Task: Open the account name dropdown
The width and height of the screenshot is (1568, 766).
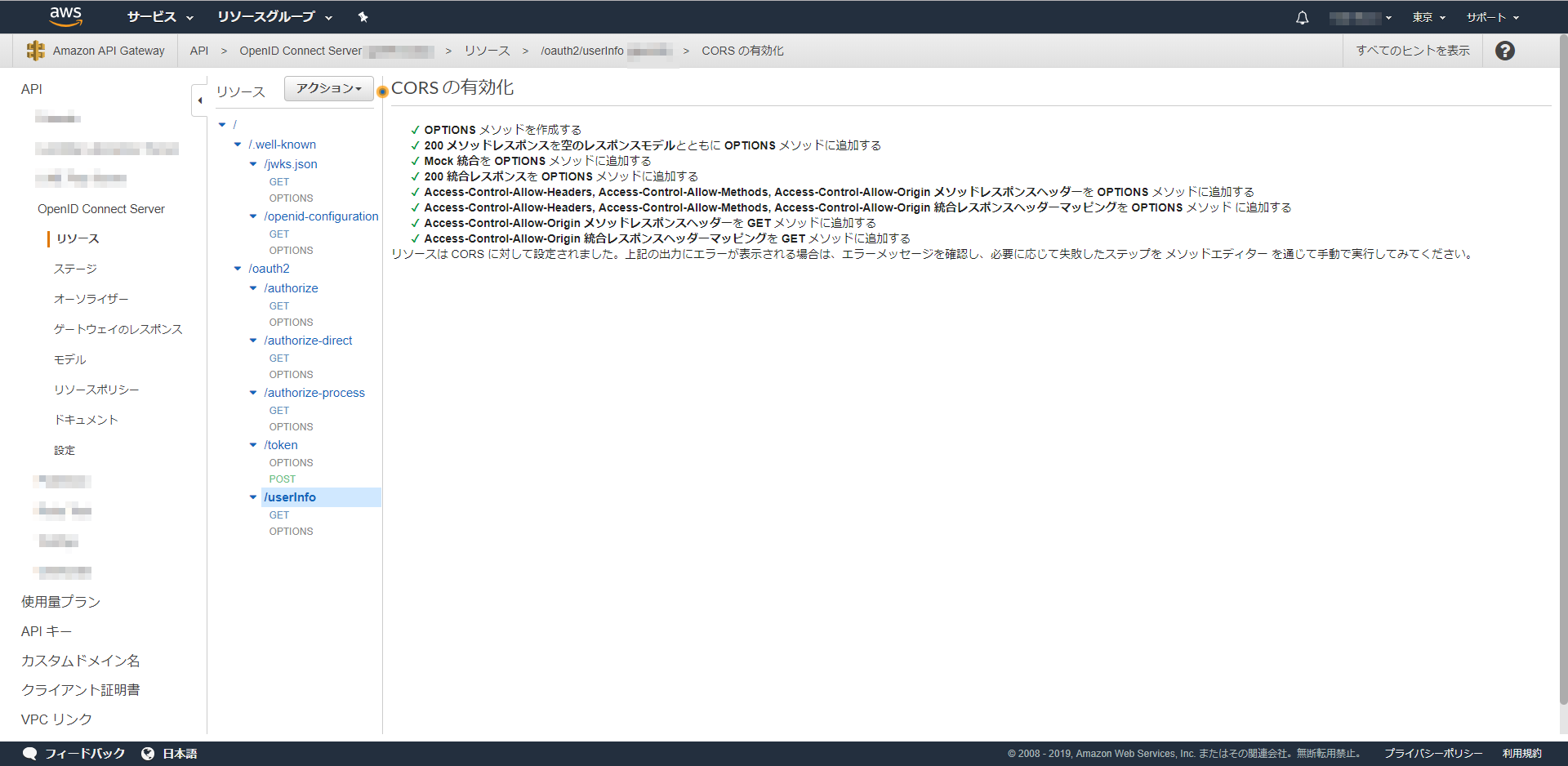Action: [x=1361, y=17]
